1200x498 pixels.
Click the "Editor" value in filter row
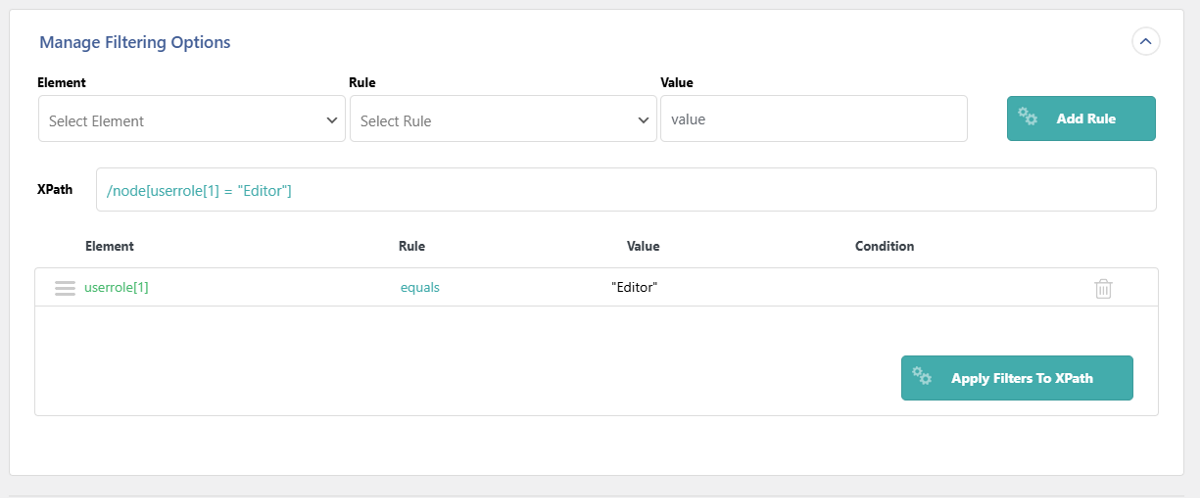click(x=634, y=288)
